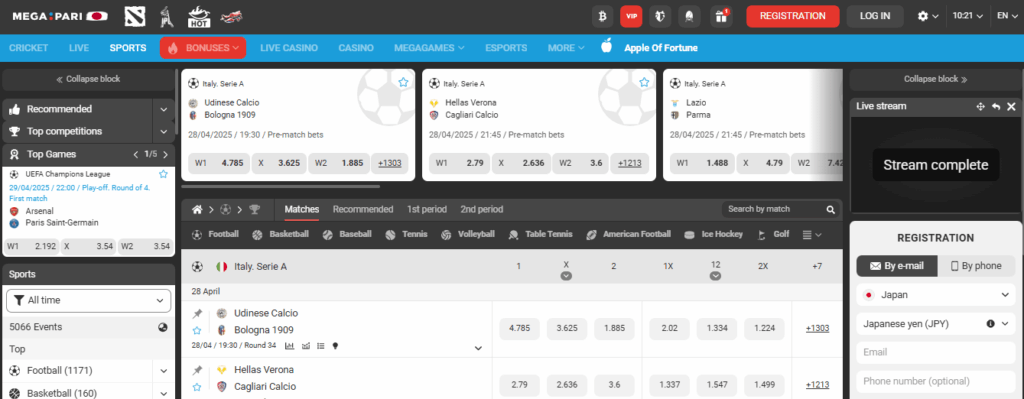Open the Bitcoin payments icon
The height and width of the screenshot is (399, 1024).
[602, 16]
